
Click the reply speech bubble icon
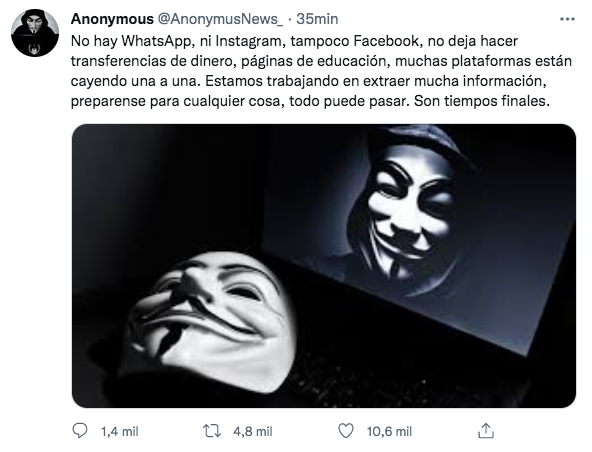coord(80,430)
